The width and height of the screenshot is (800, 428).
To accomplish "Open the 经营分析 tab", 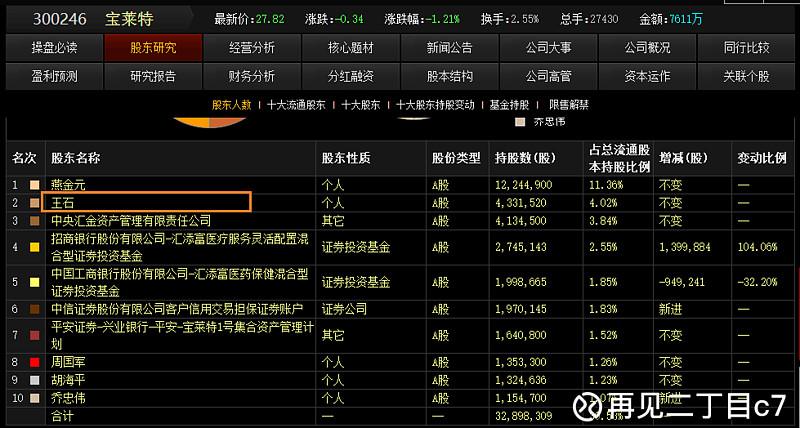I will pyautogui.click(x=252, y=48).
